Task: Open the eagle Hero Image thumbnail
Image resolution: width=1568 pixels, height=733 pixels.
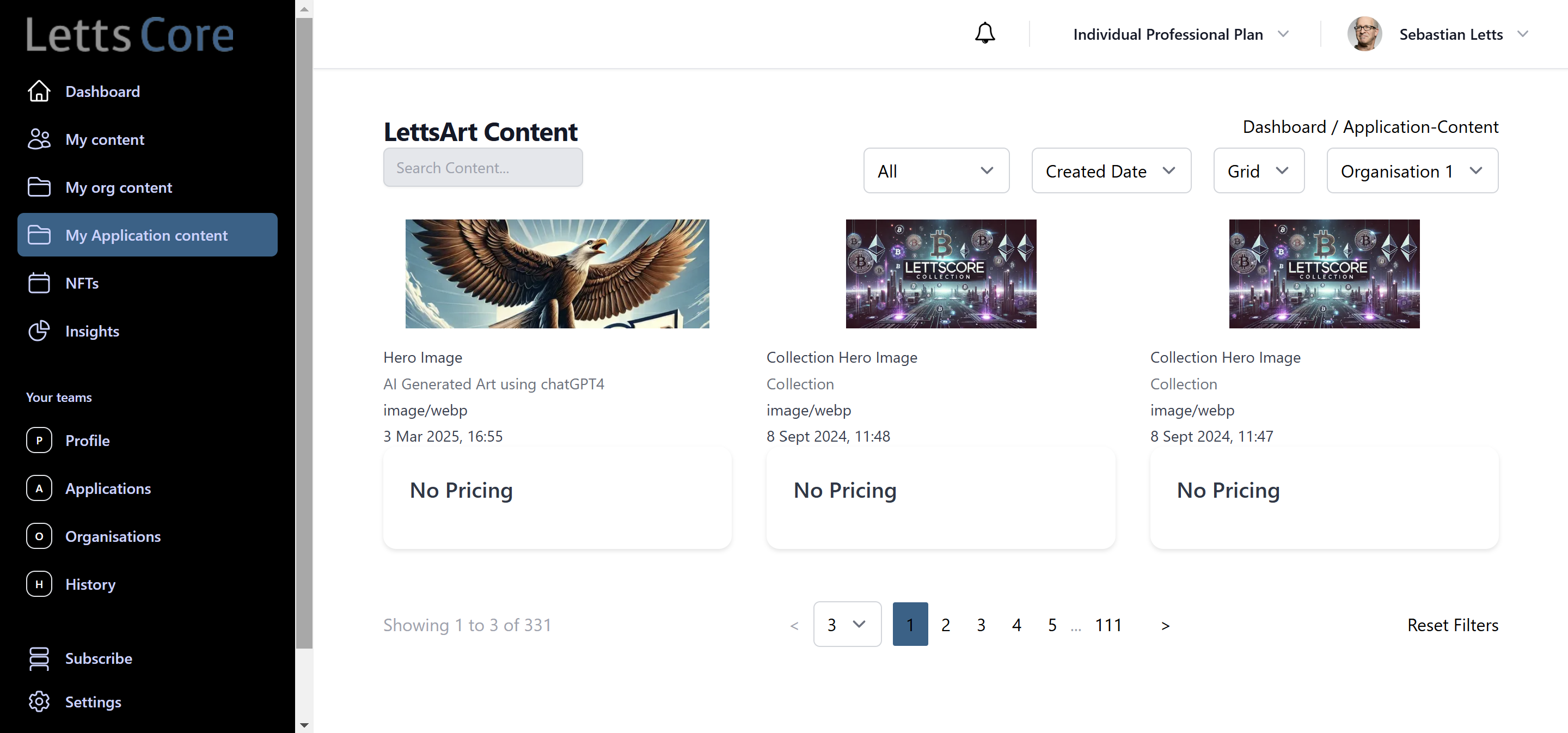Action: click(557, 274)
